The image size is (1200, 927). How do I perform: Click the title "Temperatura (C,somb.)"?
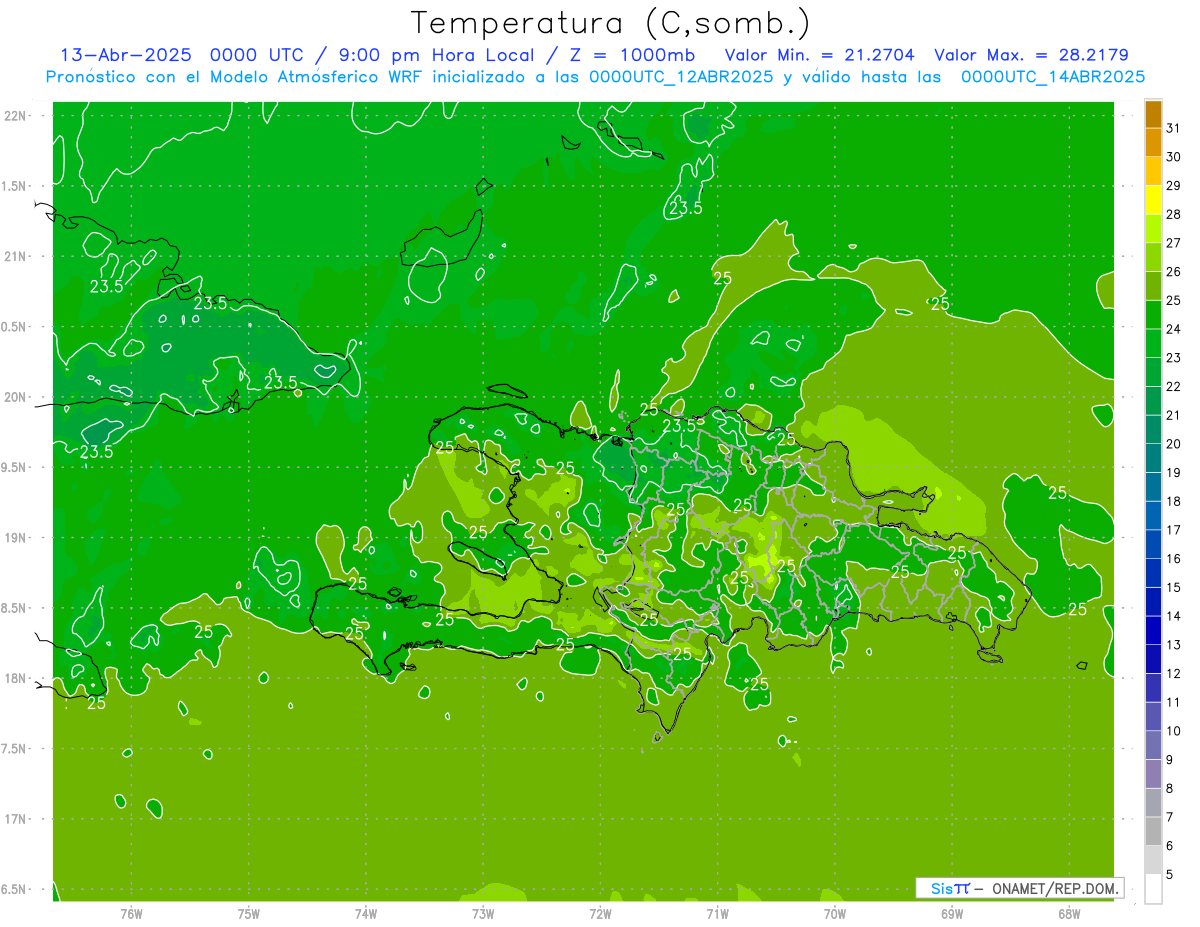point(611,24)
